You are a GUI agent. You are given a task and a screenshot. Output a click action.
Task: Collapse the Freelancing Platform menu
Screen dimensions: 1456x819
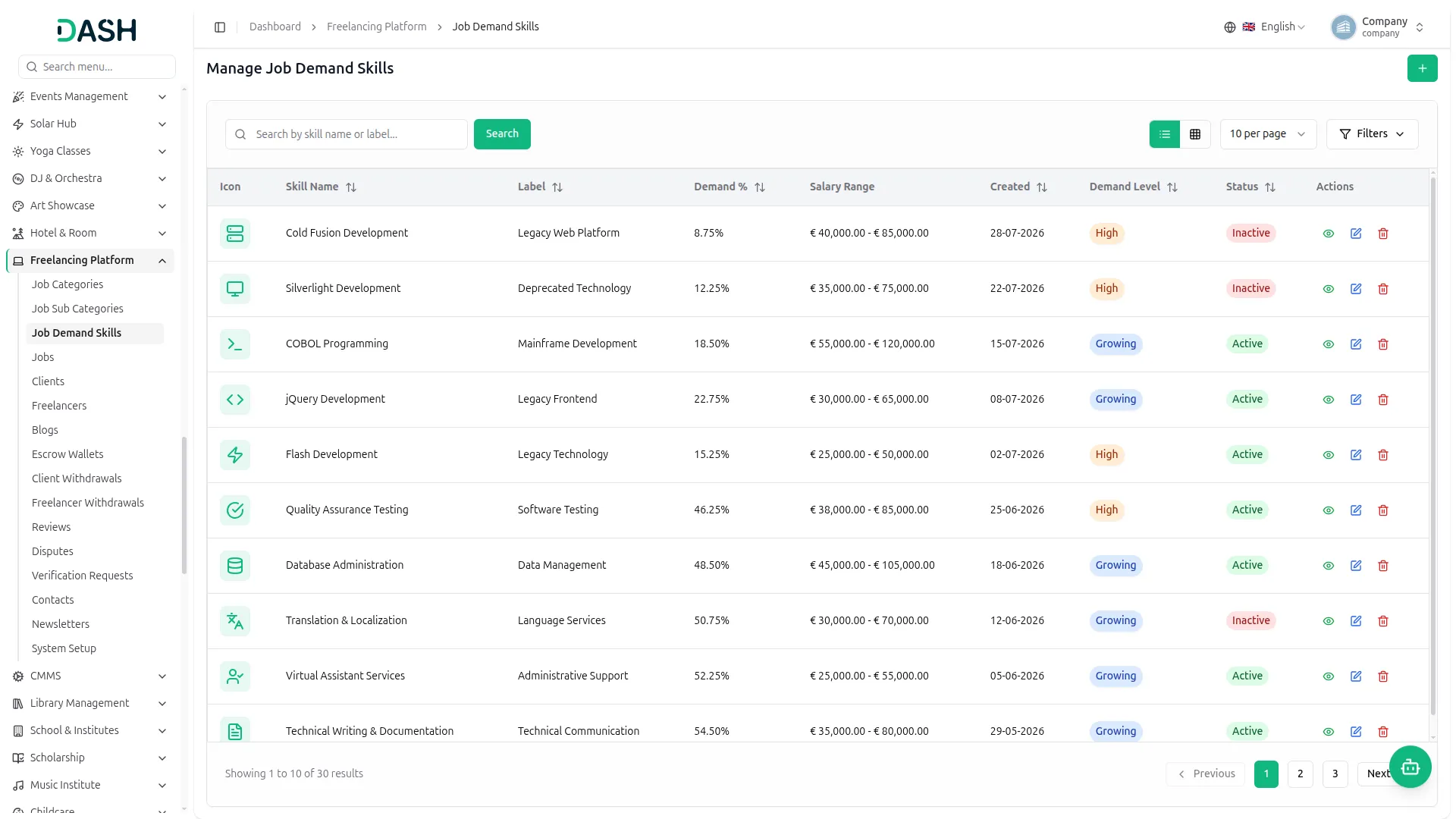click(89, 261)
